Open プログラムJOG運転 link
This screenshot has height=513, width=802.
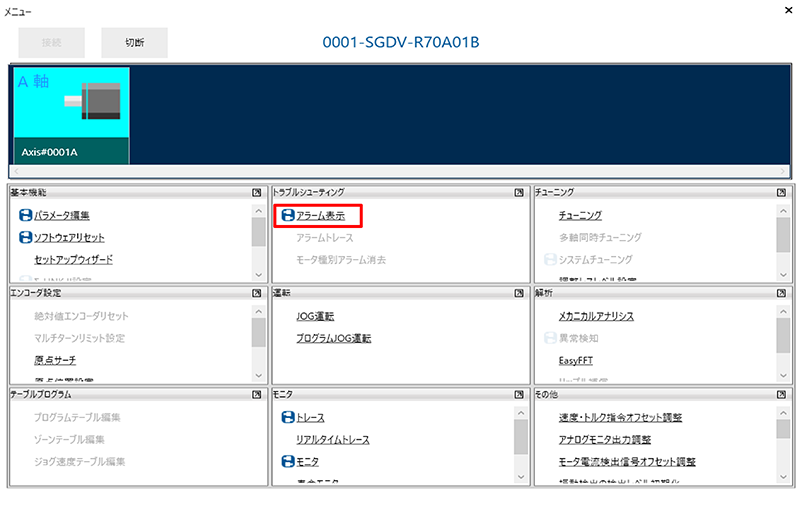point(334,338)
